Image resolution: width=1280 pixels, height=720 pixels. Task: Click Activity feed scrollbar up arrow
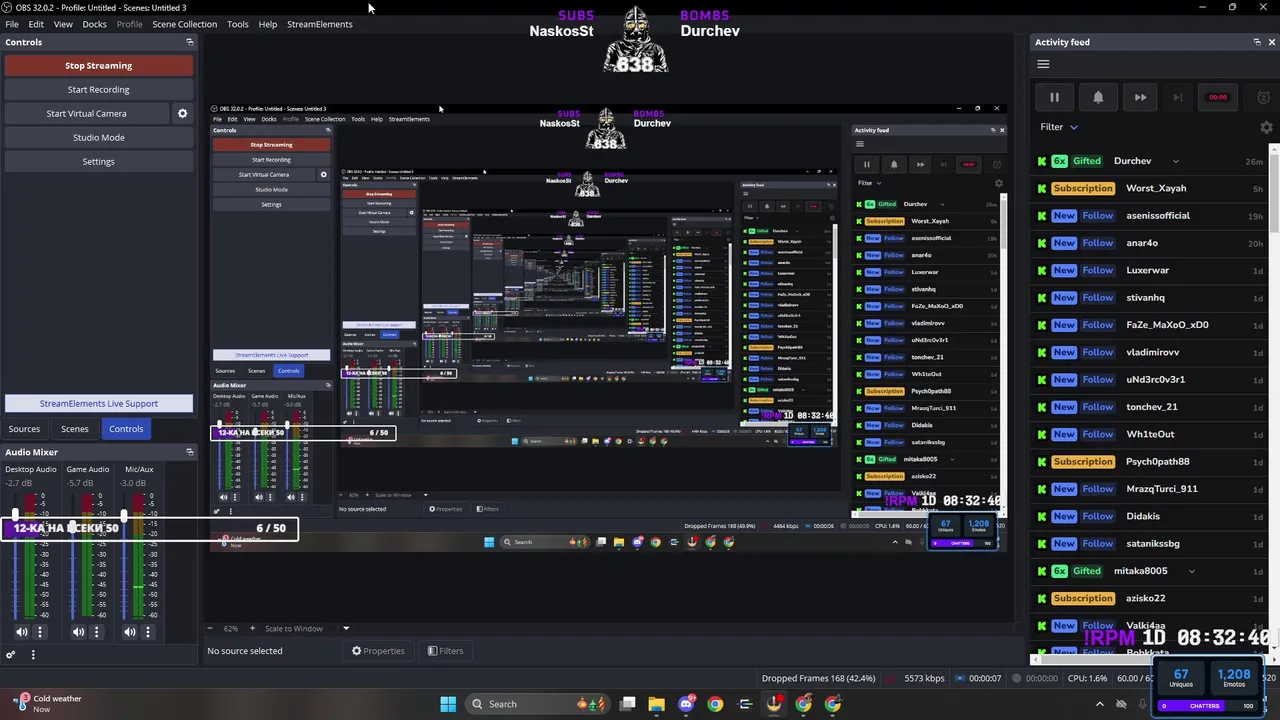click(1275, 150)
